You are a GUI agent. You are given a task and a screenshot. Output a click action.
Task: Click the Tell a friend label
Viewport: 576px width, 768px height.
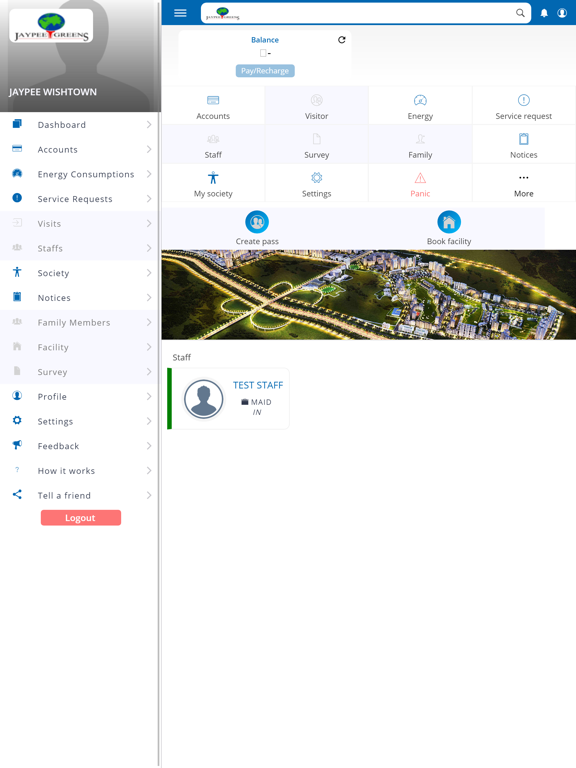tap(64, 495)
